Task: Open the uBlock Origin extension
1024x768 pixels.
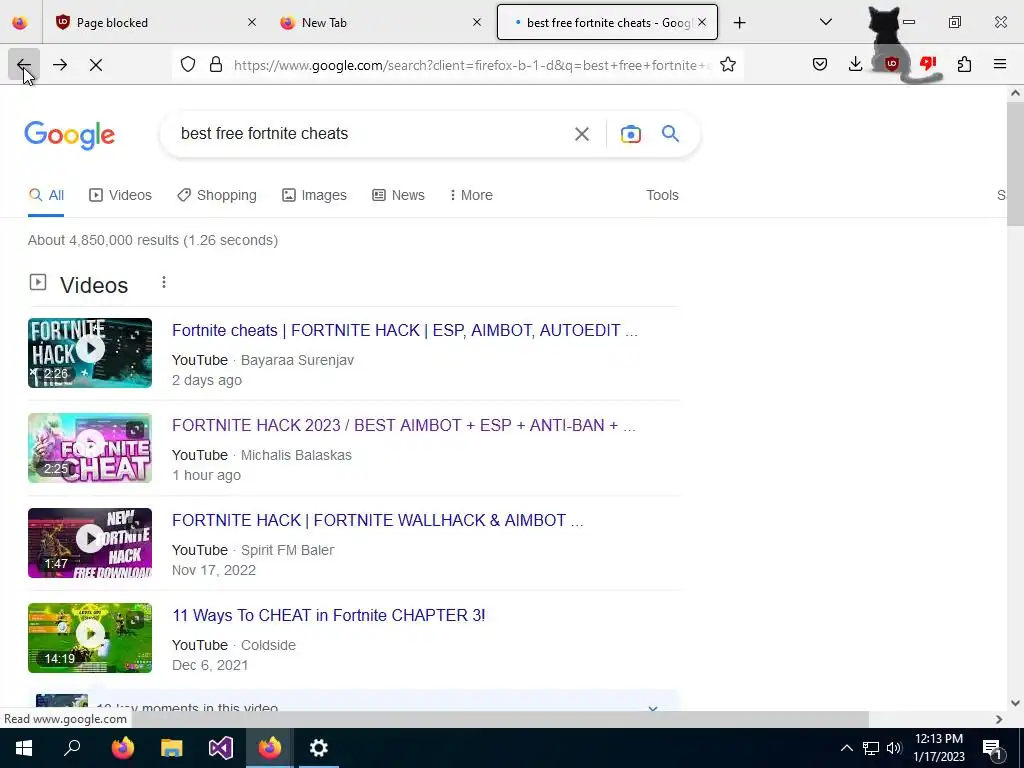Action: pyautogui.click(x=891, y=64)
